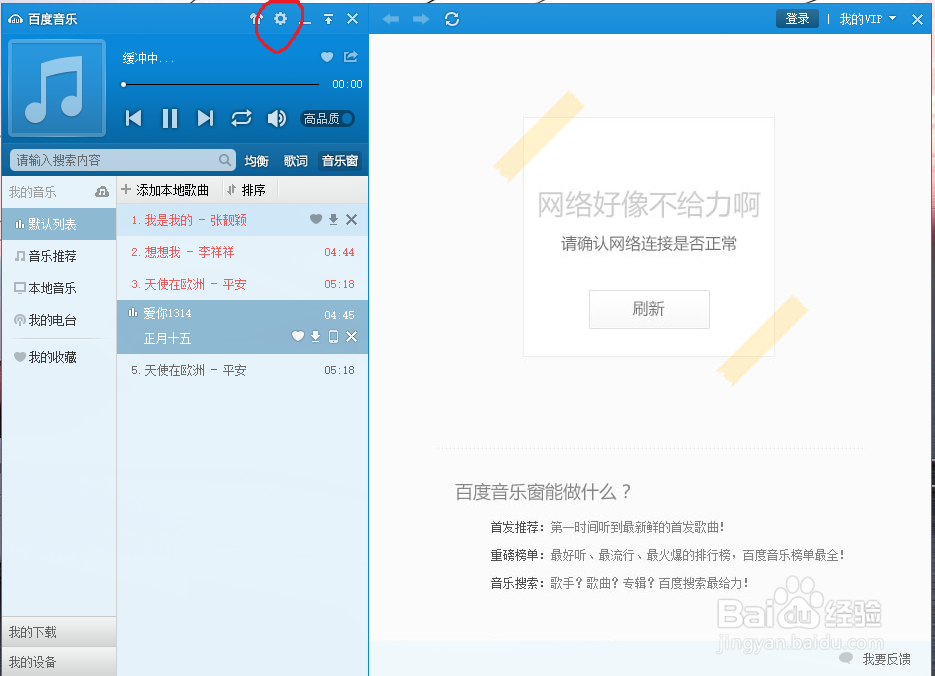Download 我是我的 with its download icon
The height and width of the screenshot is (676, 935).
pyautogui.click(x=333, y=219)
